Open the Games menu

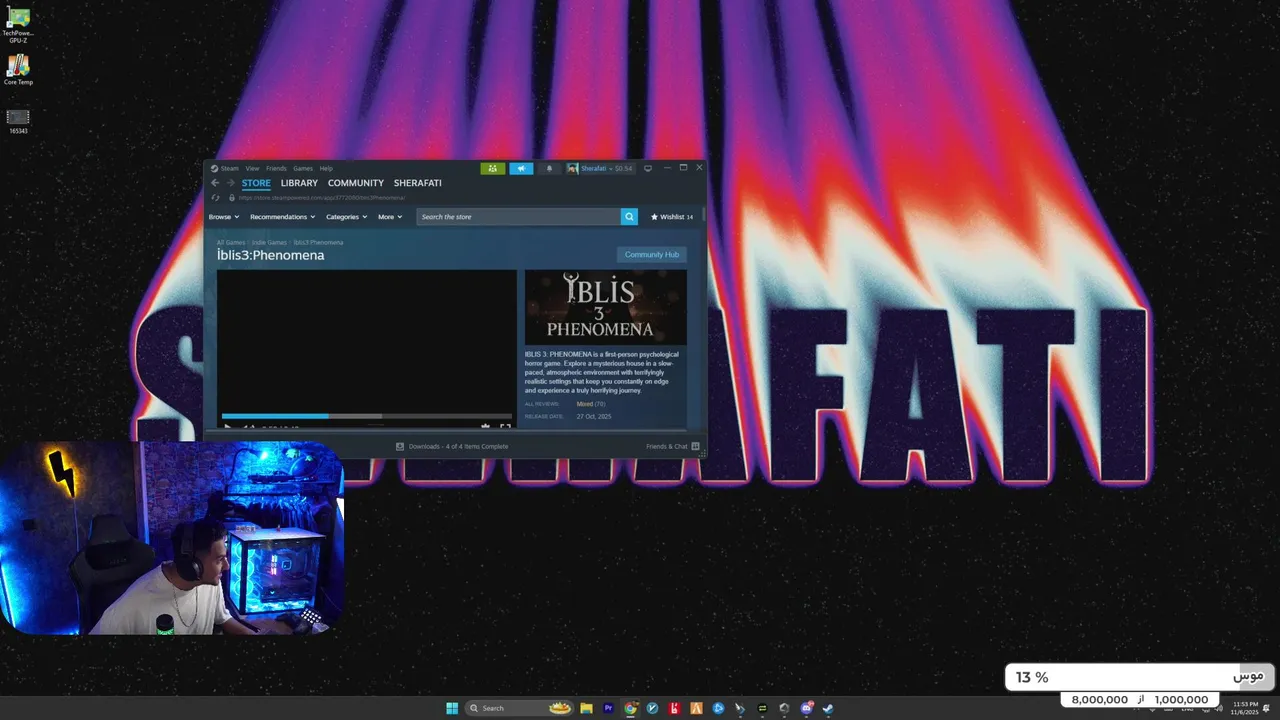coord(303,168)
